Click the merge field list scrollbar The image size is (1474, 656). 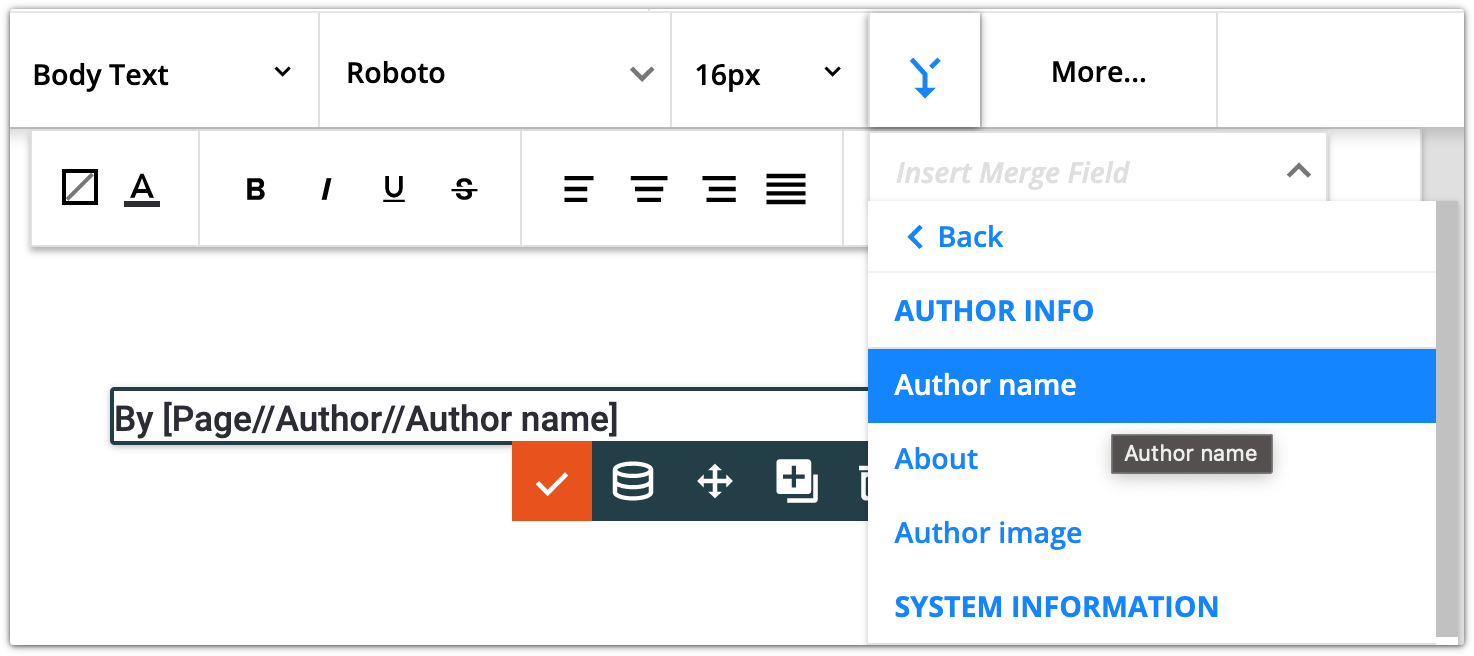tap(1447, 418)
